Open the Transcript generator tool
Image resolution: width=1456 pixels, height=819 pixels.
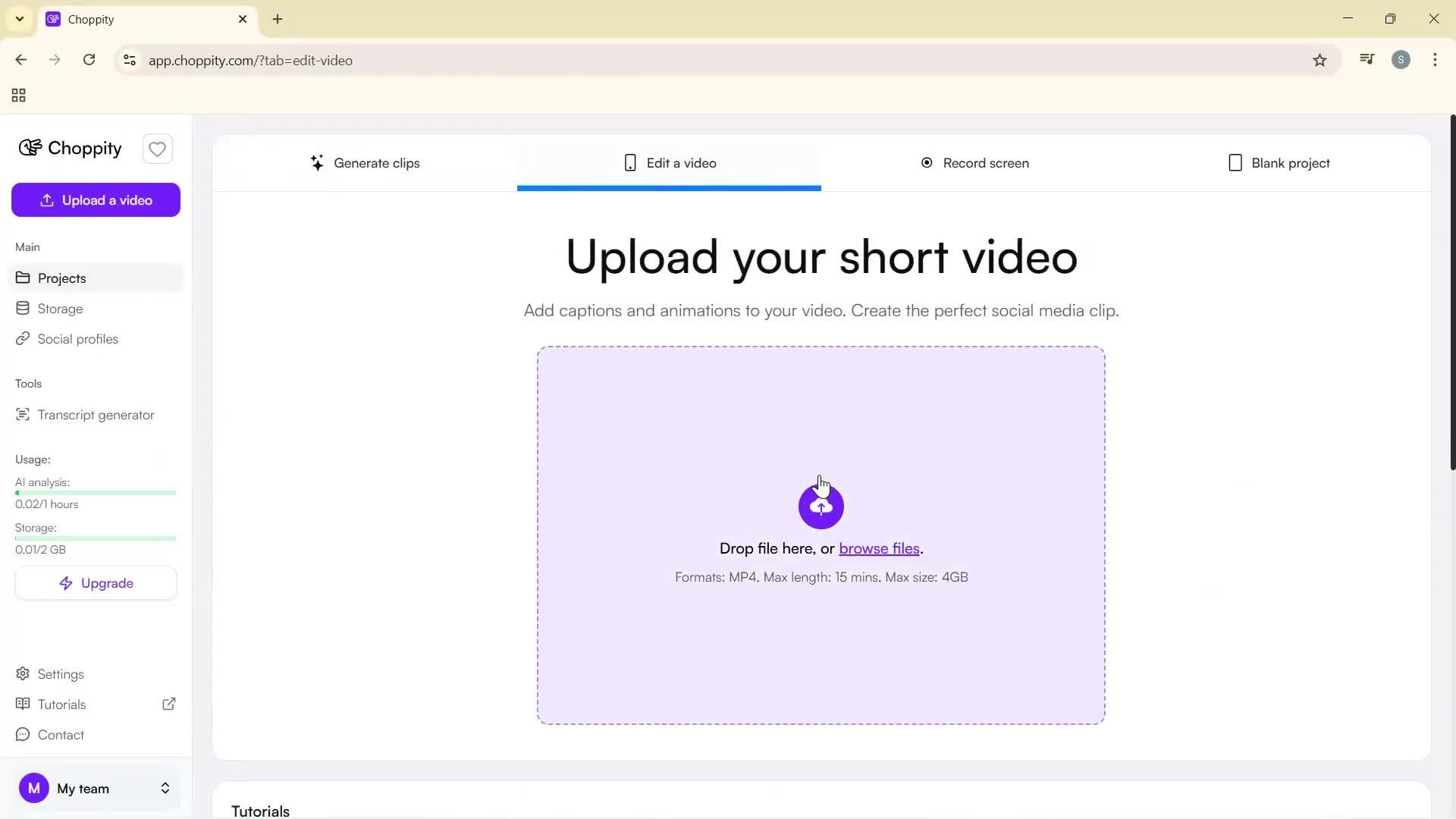[x=95, y=414]
